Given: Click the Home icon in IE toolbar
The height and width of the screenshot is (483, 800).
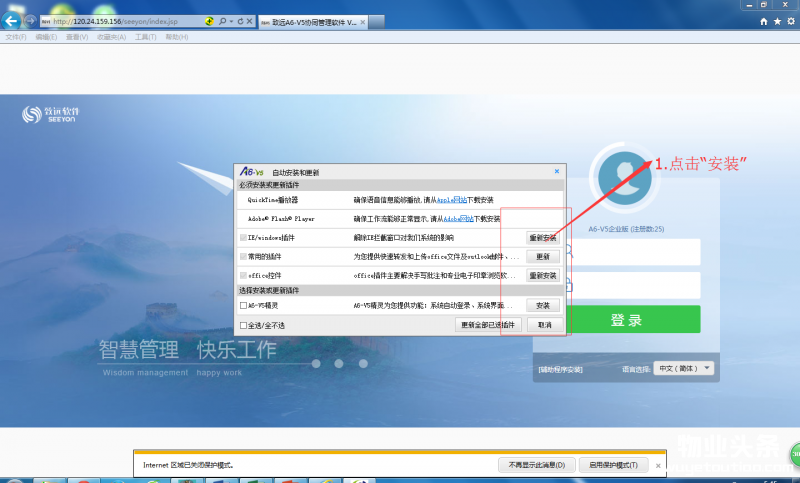Looking at the screenshot, I should pyautogui.click(x=763, y=21).
